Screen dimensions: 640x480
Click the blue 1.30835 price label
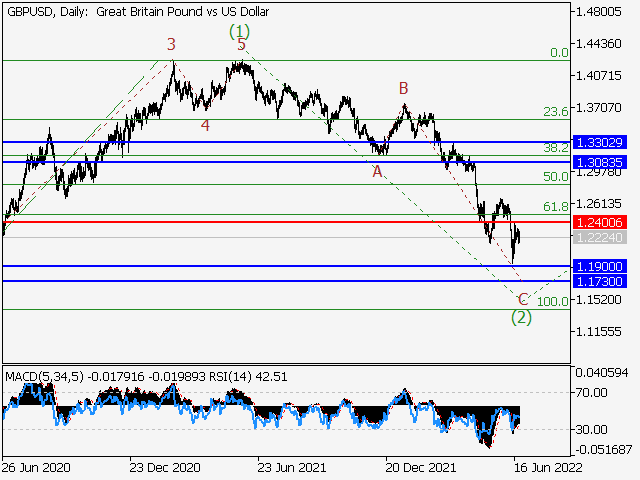[x=599, y=161]
